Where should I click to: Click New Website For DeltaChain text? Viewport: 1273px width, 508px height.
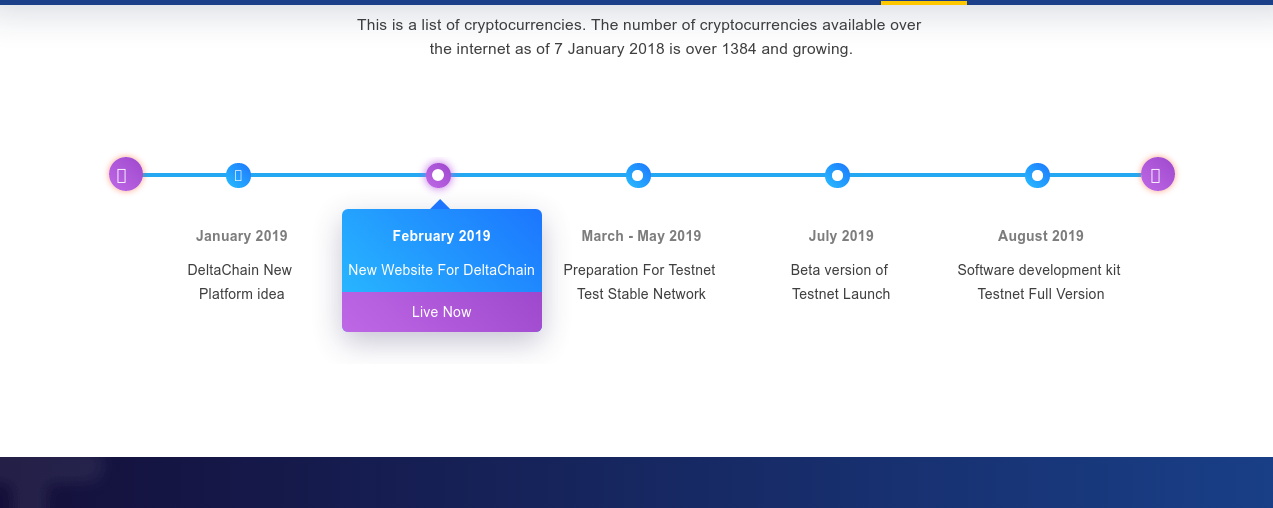[442, 270]
